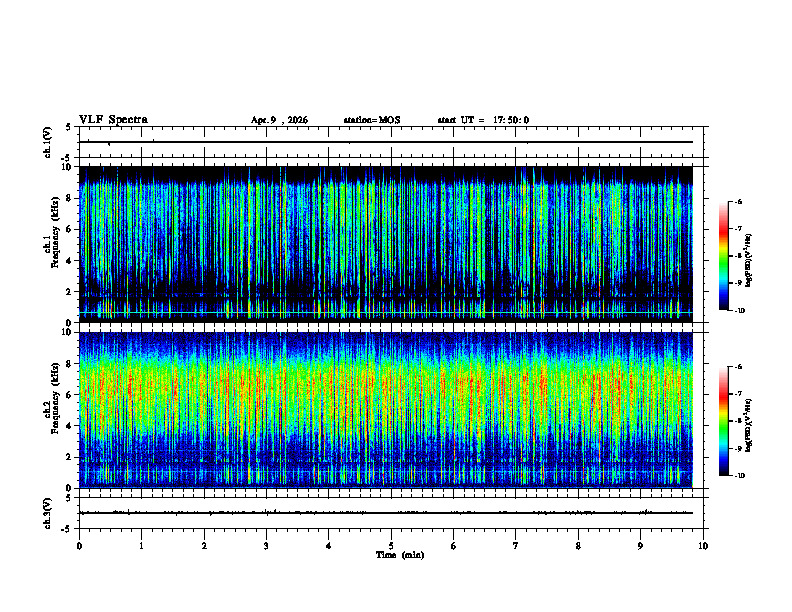Click inside the ch.2 spectrogram panel

point(385,410)
